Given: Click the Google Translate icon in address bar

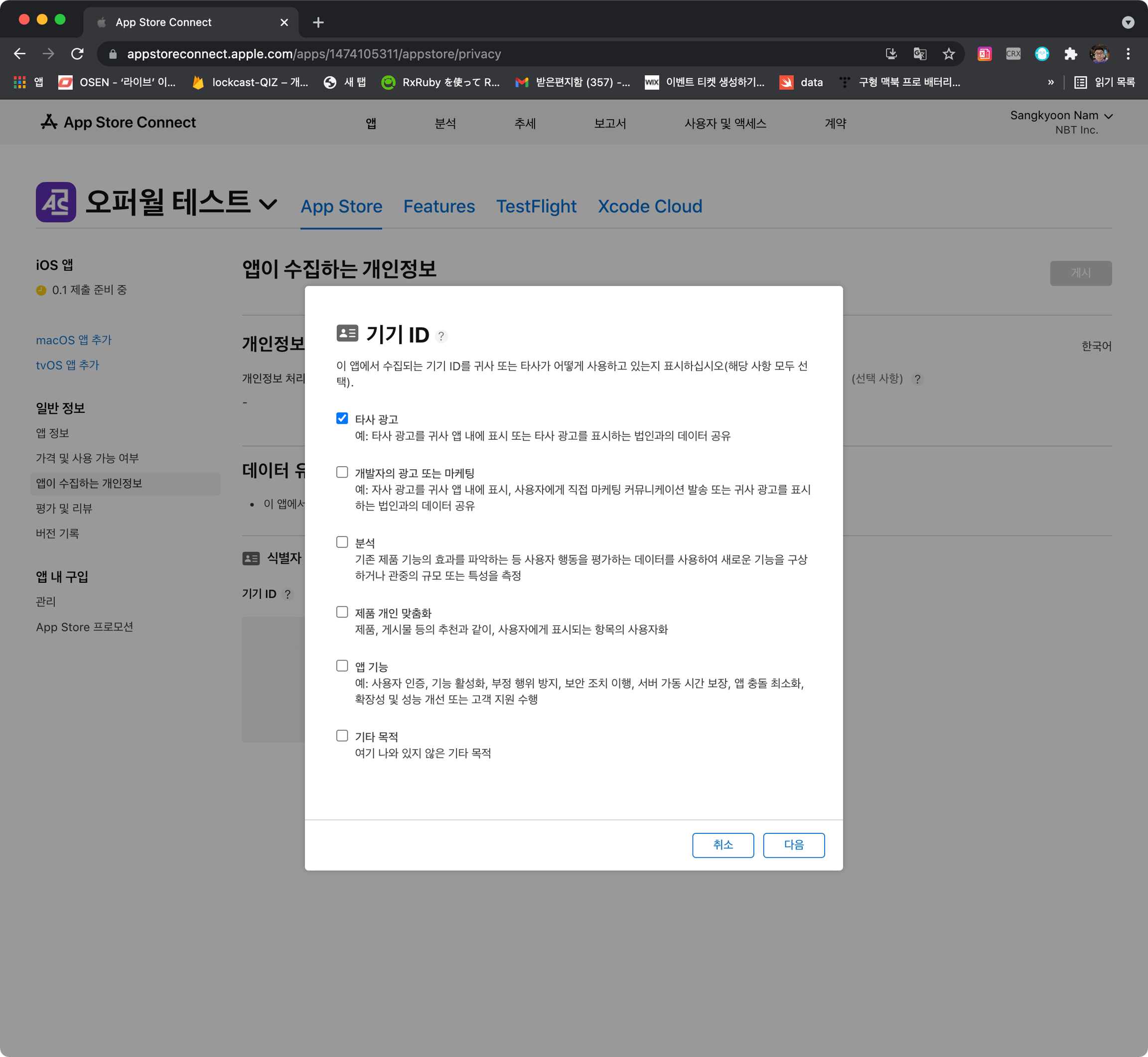Looking at the screenshot, I should (919, 54).
